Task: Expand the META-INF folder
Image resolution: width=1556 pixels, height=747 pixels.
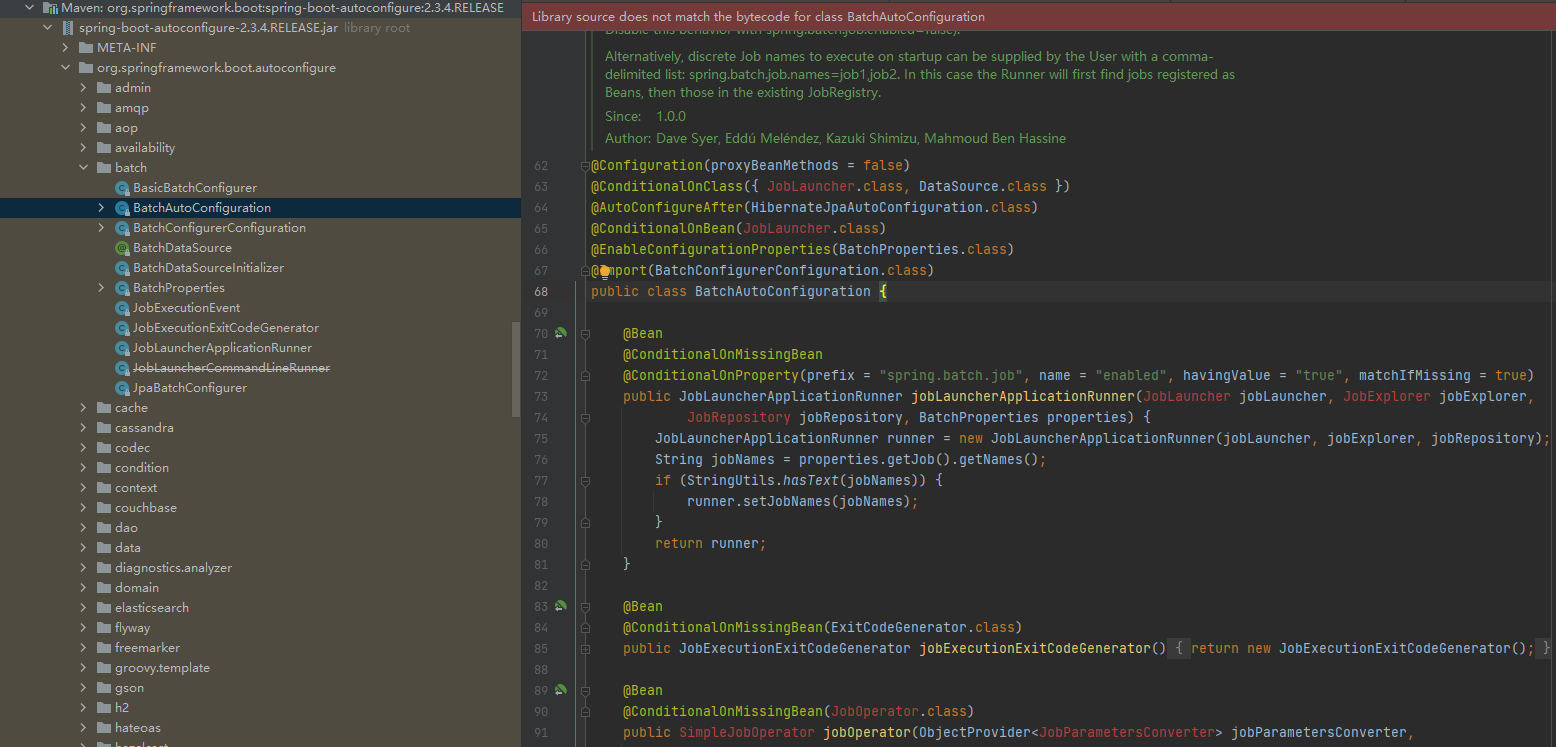Action: (x=66, y=48)
